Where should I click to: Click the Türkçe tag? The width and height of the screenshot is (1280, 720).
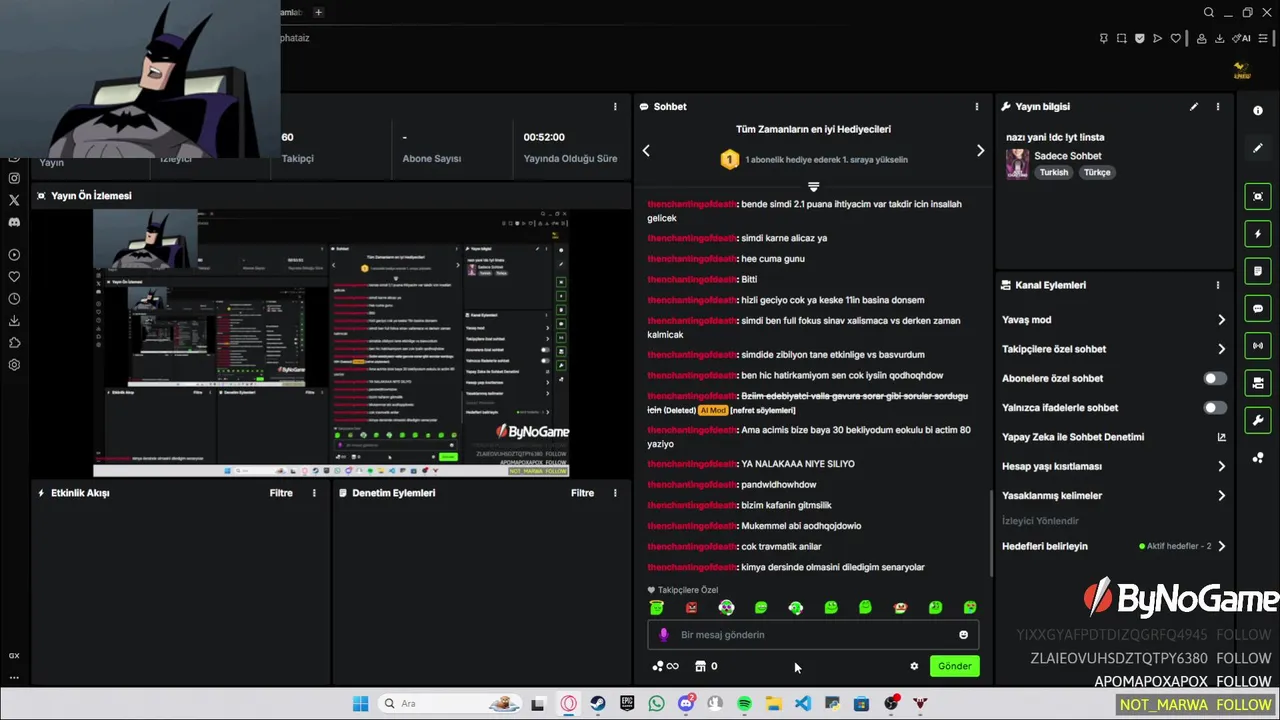(1097, 172)
